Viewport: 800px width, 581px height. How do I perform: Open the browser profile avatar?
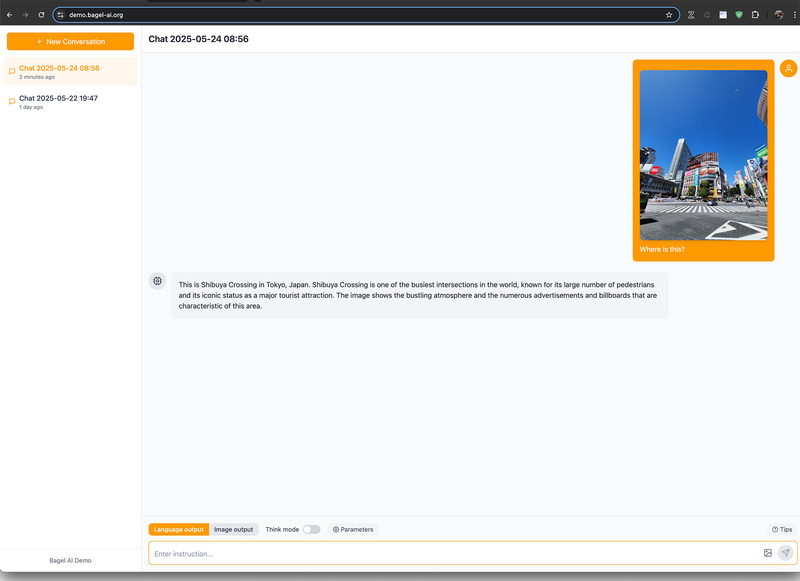pos(779,15)
